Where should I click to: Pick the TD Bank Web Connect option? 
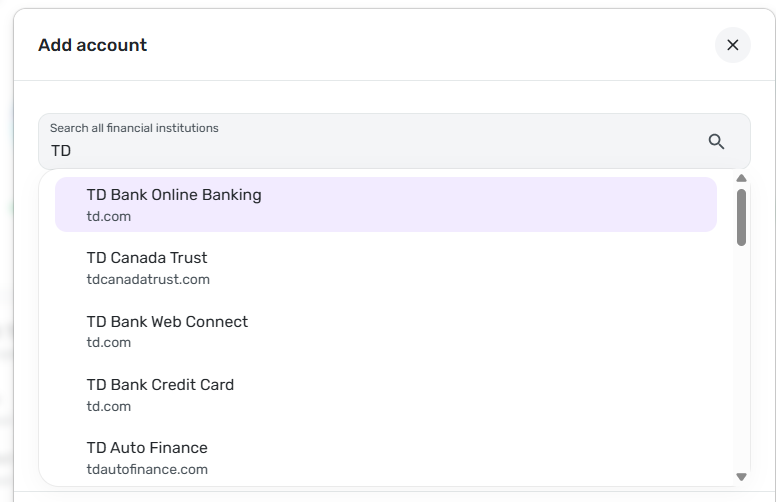tap(167, 322)
